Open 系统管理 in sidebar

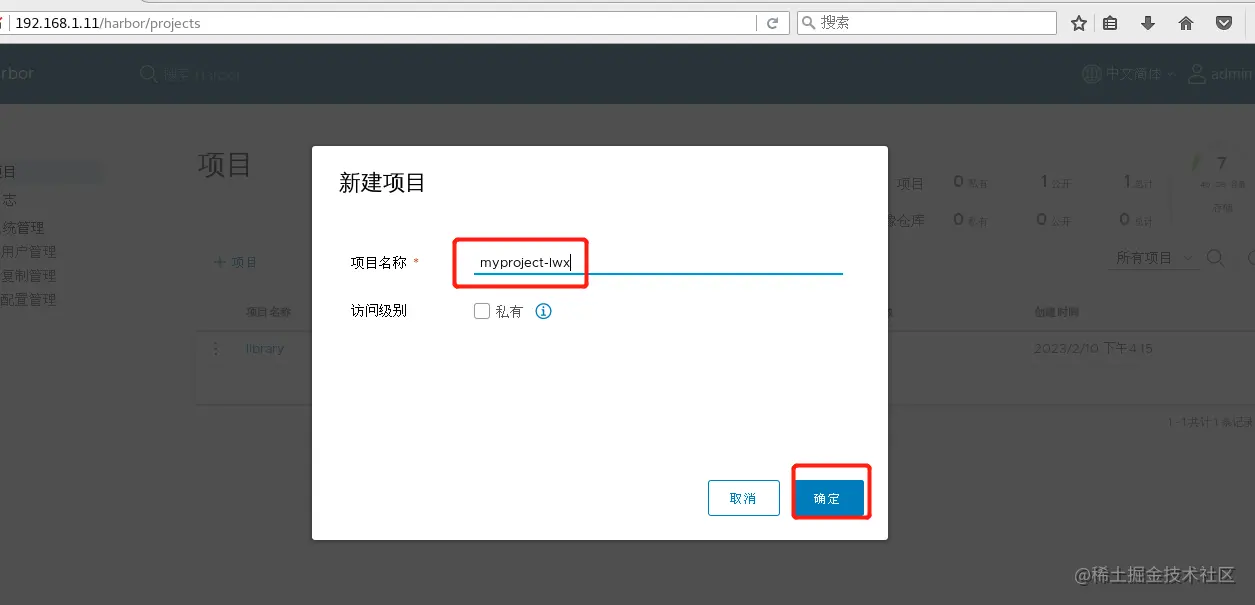pyautogui.click(x=23, y=228)
